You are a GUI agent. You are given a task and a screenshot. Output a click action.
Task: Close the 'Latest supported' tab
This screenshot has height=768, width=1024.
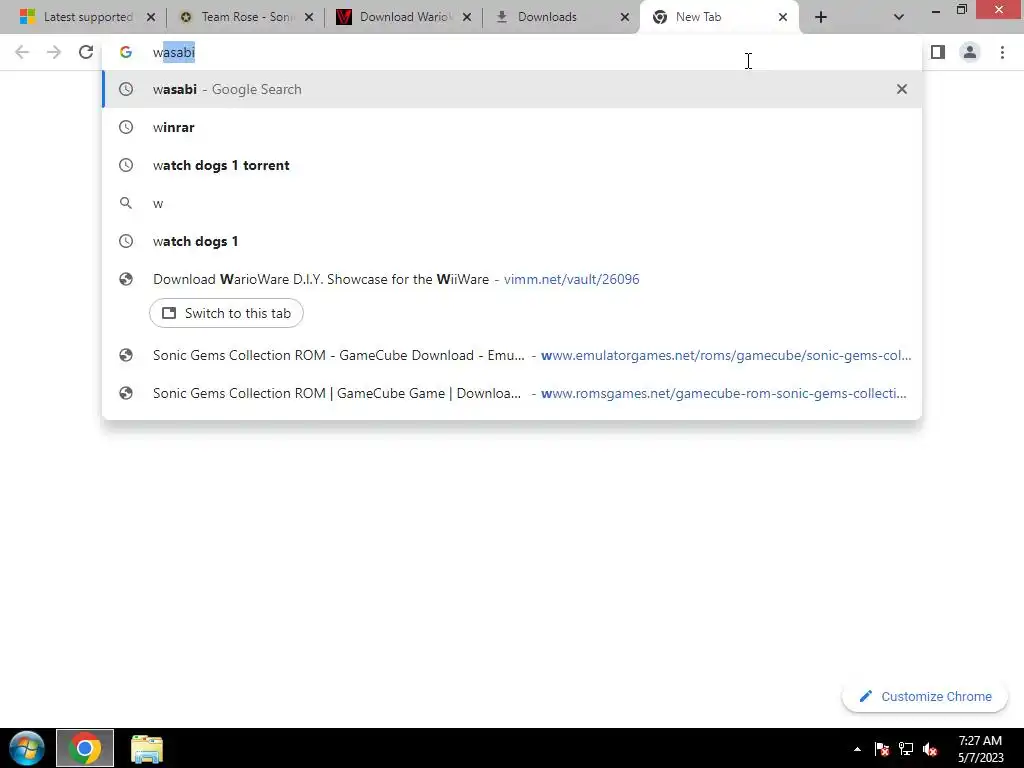pos(151,17)
